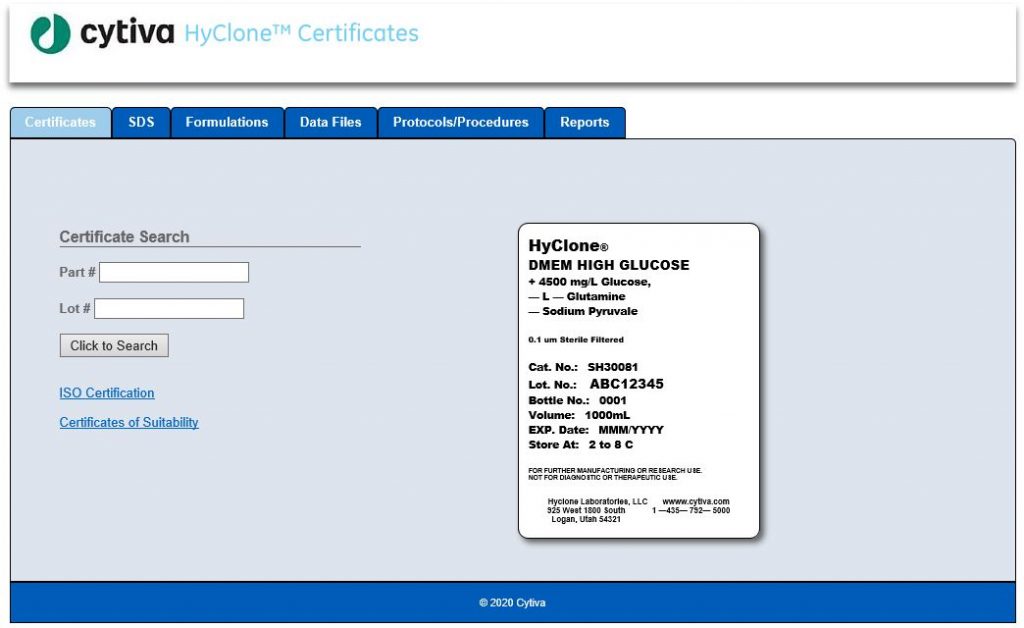Click the "EXP. Date: MMM/YYYY" label line
The height and width of the screenshot is (628, 1024).
pyautogui.click(x=596, y=430)
